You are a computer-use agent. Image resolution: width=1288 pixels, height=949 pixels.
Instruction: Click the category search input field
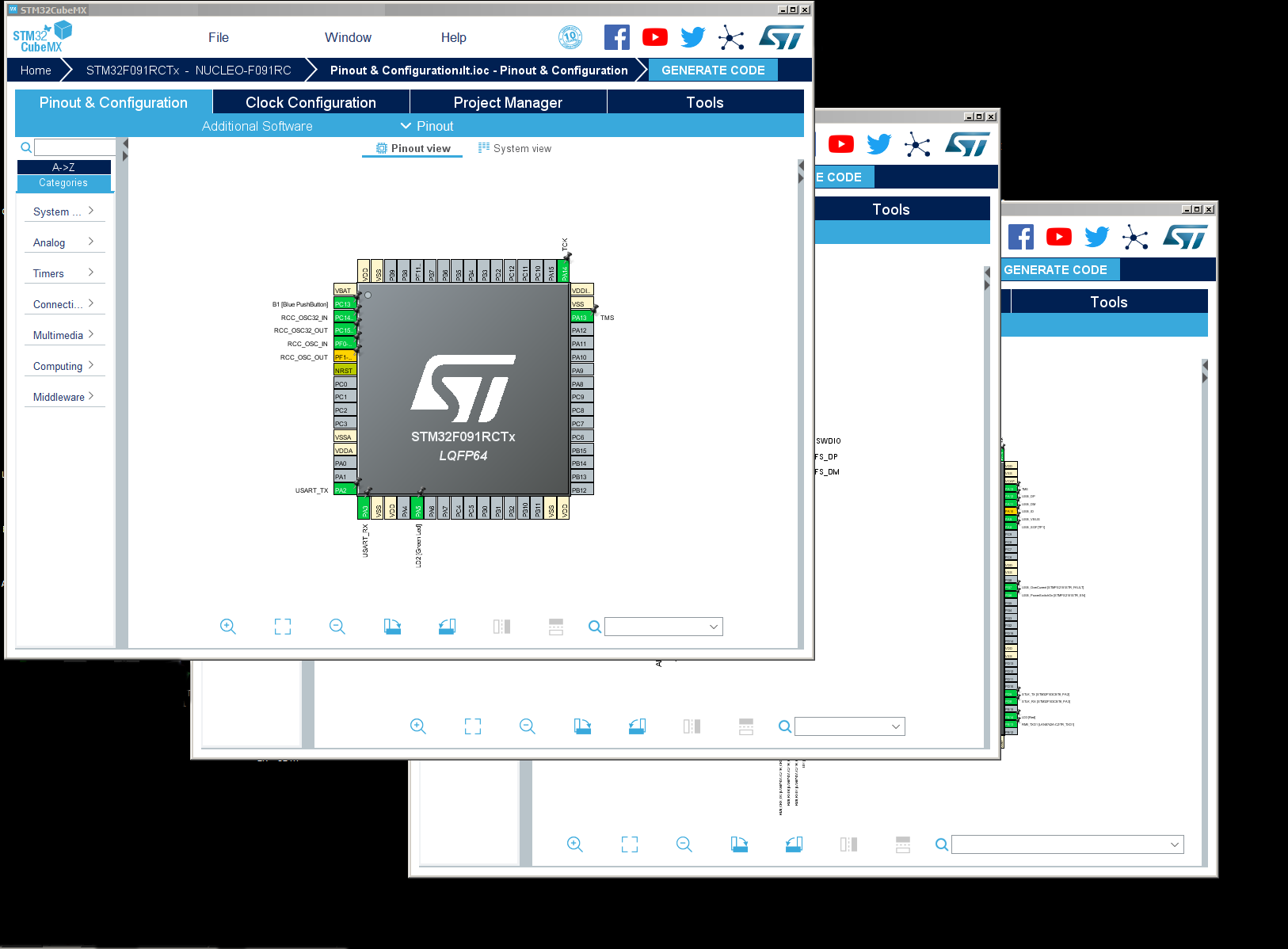tap(75, 147)
